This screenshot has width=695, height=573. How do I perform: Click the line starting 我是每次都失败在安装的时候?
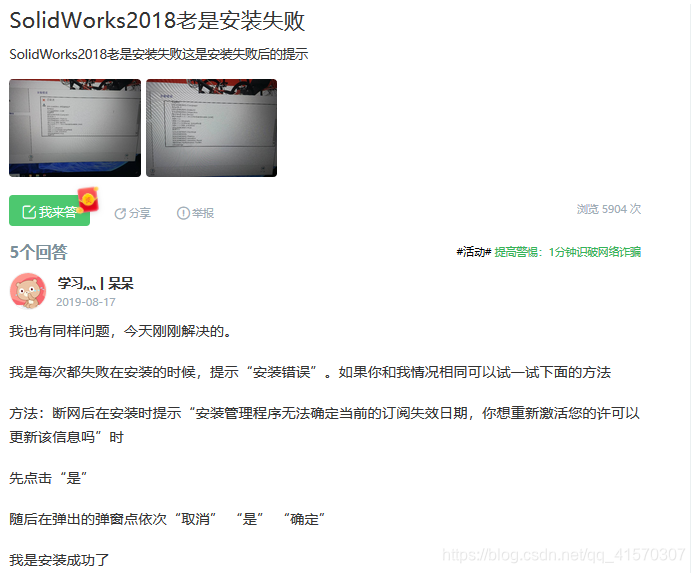pyautogui.click(x=310, y=372)
